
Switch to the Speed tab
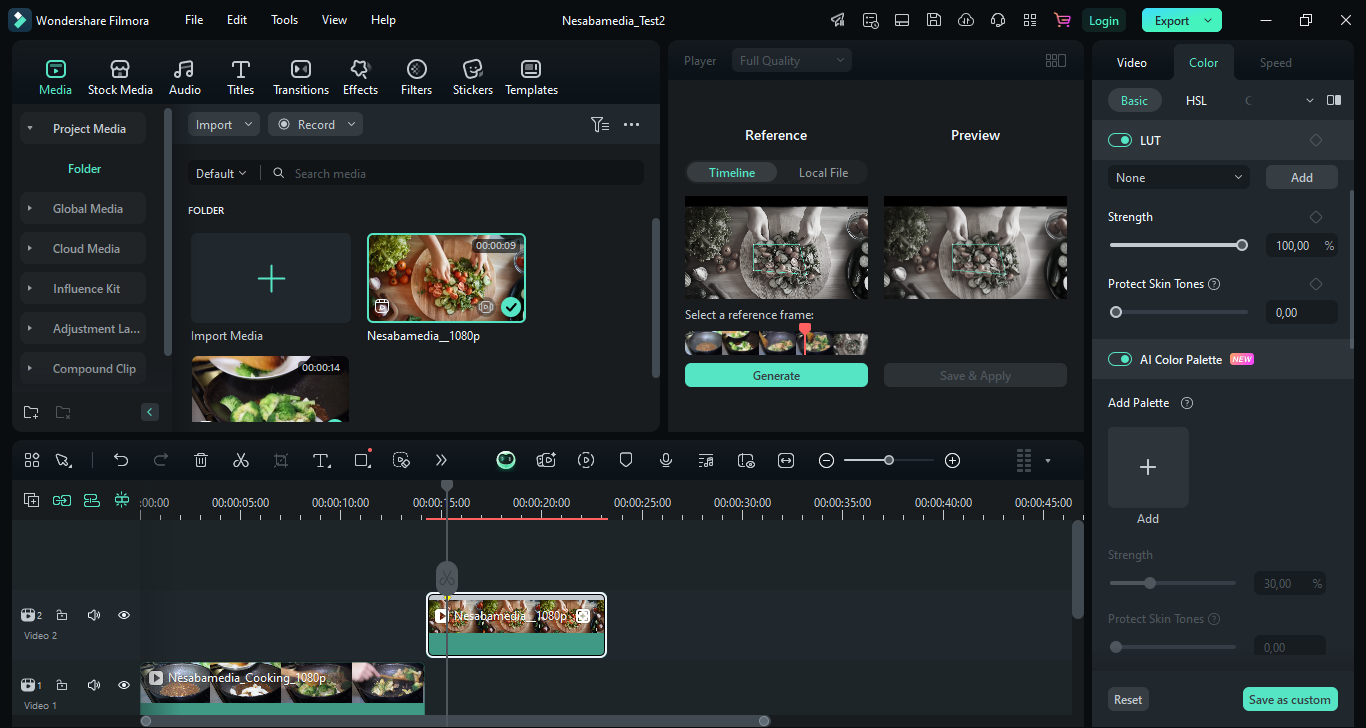[1275, 62]
